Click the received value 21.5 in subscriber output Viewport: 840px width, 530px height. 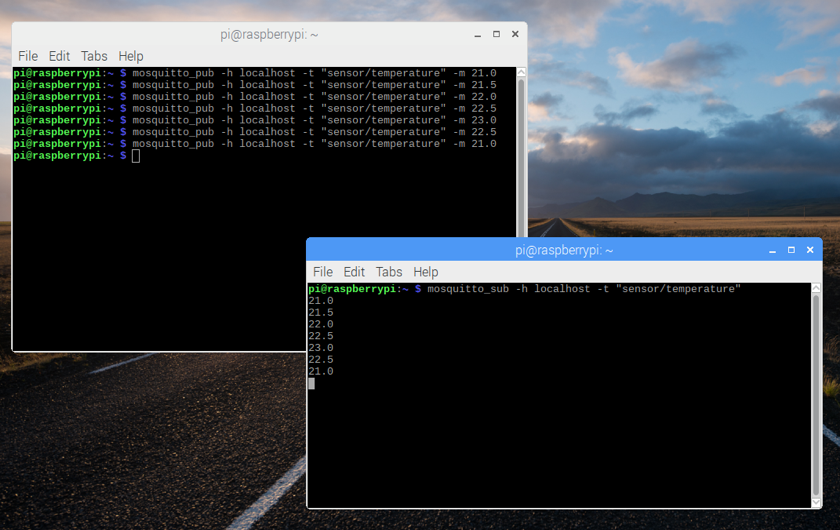(x=321, y=312)
